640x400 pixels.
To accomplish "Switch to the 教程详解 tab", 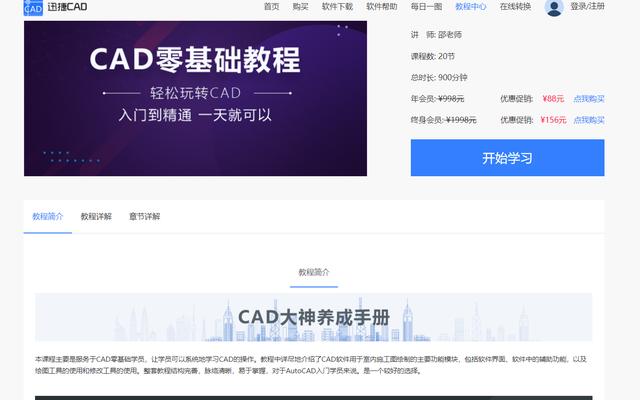I will pos(96,216).
